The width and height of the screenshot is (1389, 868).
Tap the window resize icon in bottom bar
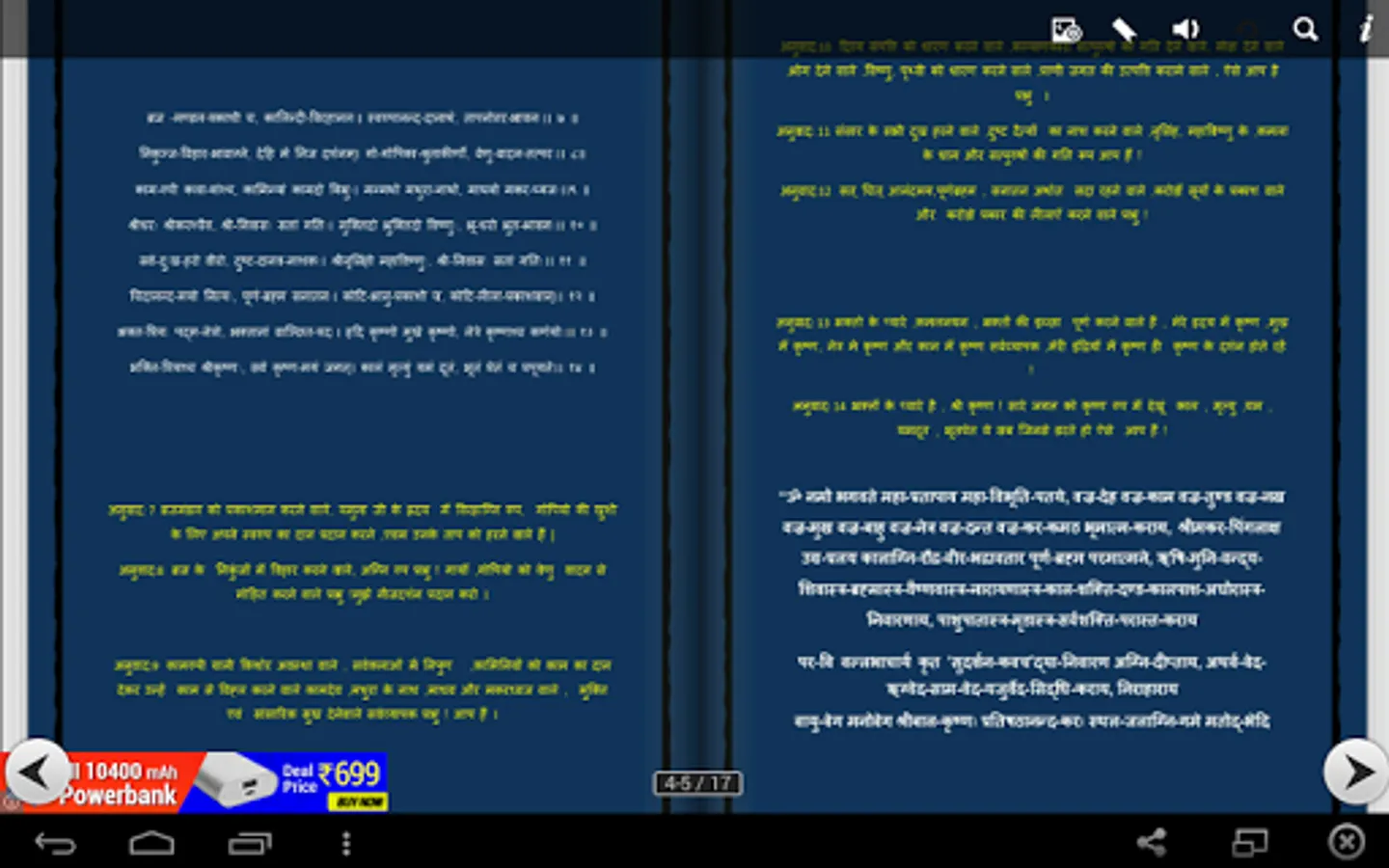click(1250, 843)
